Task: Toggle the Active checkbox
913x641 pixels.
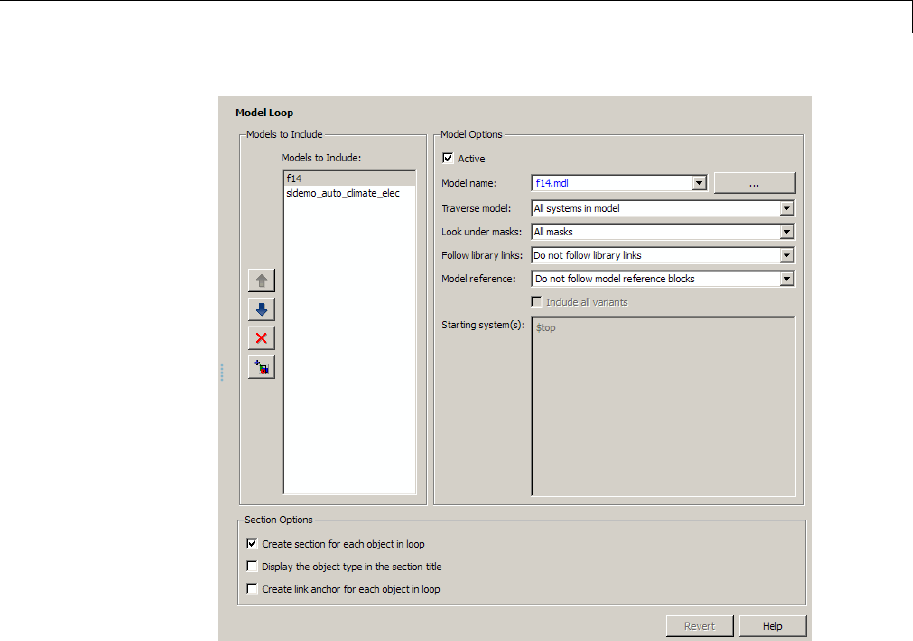Action: [447, 158]
